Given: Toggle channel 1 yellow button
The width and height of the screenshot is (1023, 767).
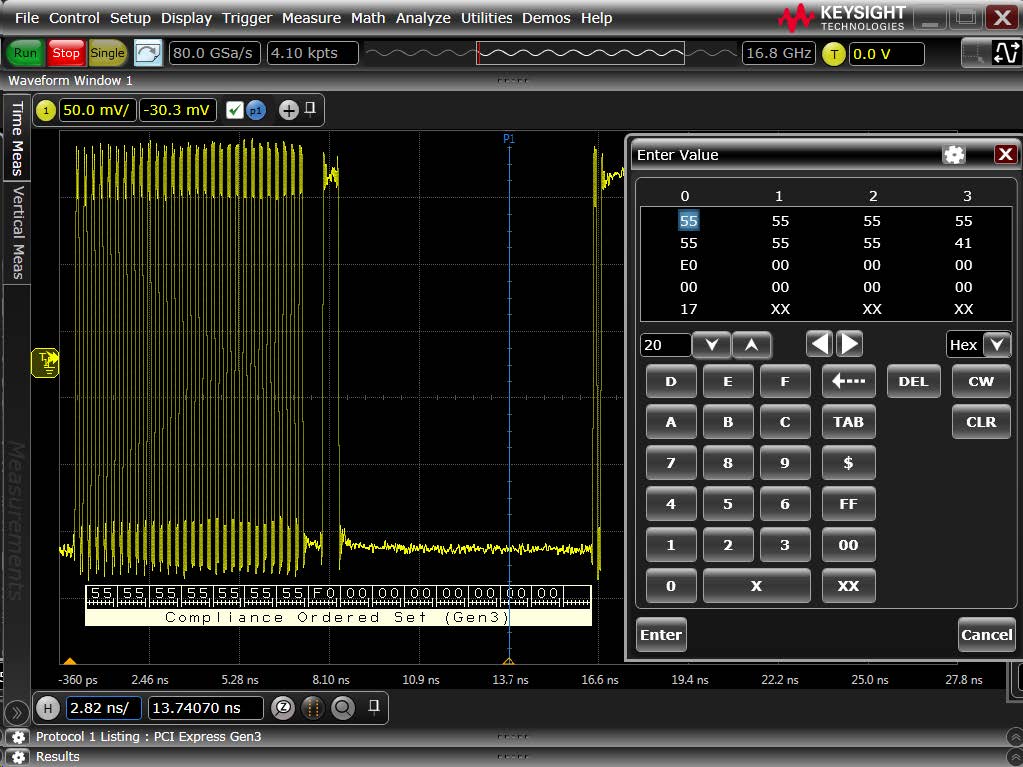Looking at the screenshot, I should pyautogui.click(x=46, y=110).
